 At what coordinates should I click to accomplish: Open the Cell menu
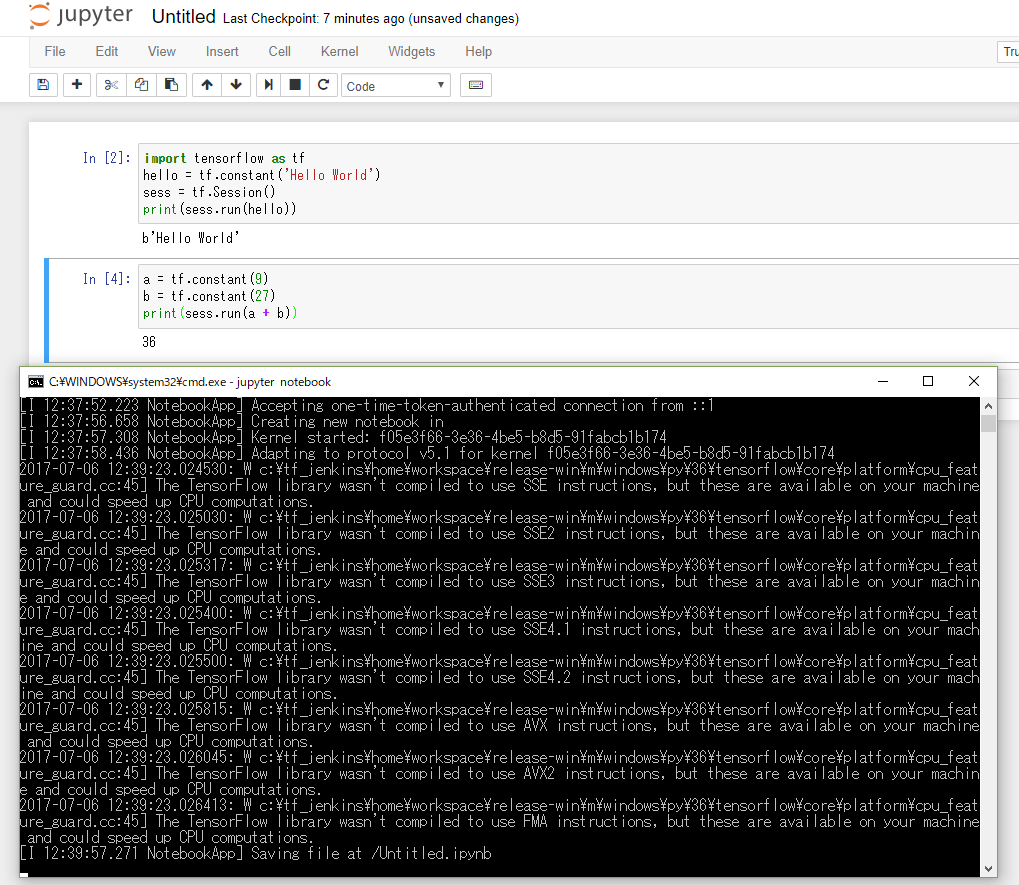(x=279, y=51)
